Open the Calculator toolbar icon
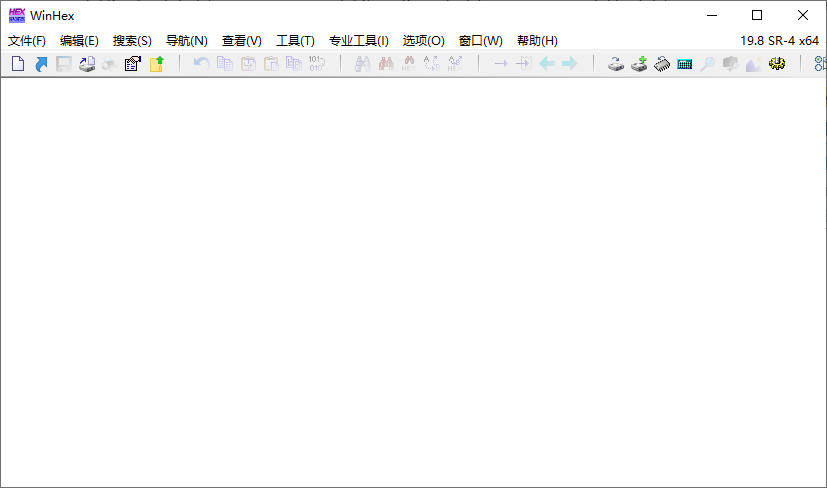This screenshot has width=827, height=488. tap(685, 64)
